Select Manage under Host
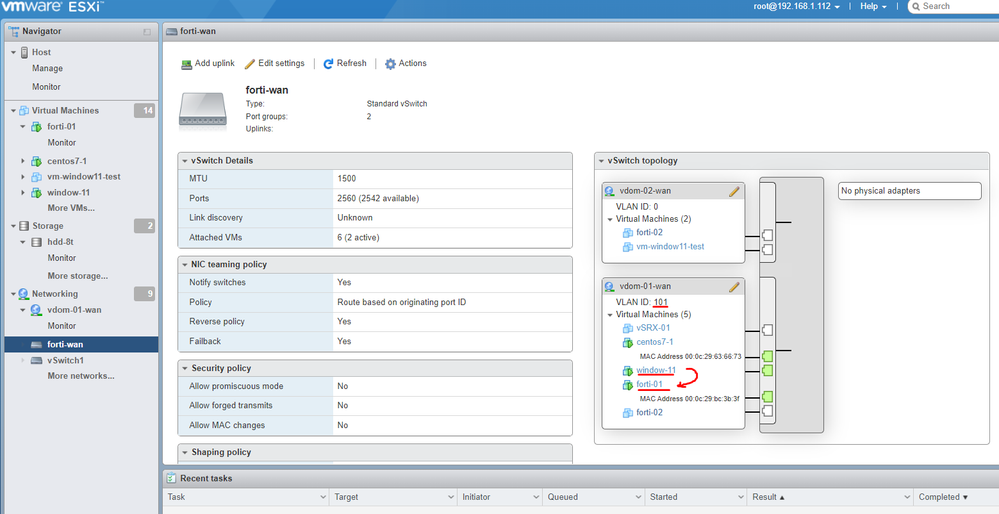This screenshot has height=514, width=999. [x=48, y=69]
